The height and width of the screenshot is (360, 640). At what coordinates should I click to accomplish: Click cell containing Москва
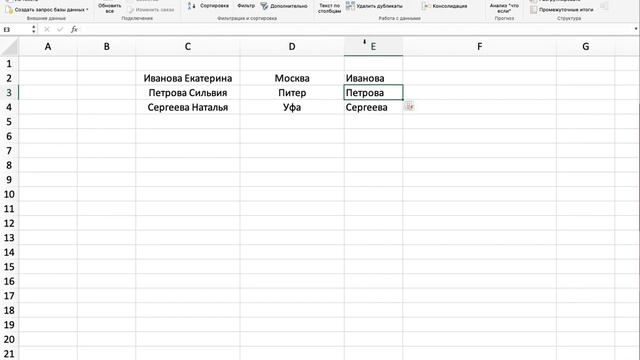click(x=292, y=78)
